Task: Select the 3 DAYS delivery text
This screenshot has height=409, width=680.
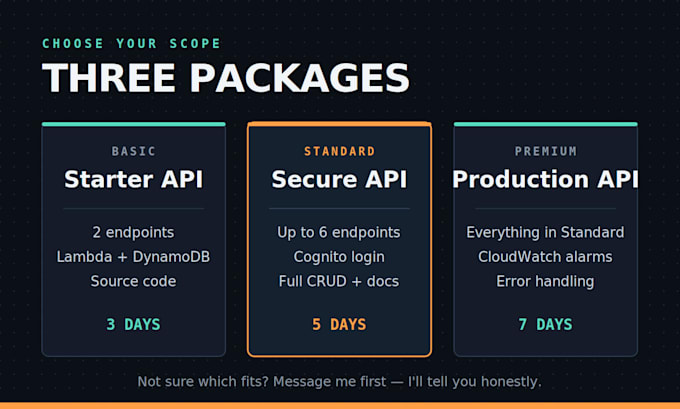Action: point(134,324)
